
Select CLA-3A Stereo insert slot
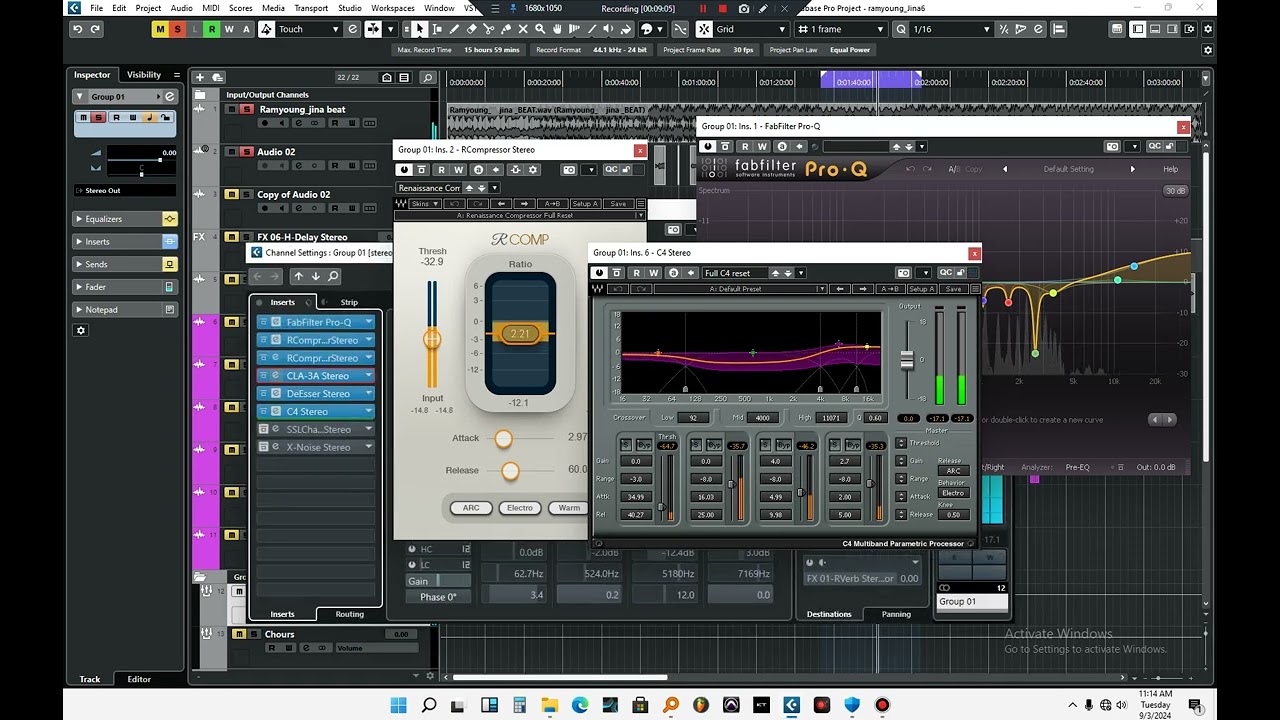[316, 376]
